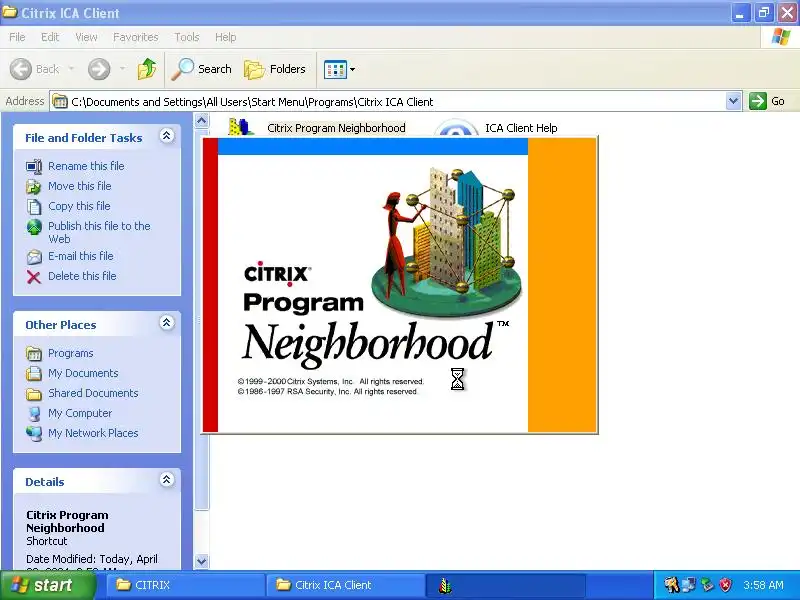Open the Favorites menu
Viewport: 800px width, 600px height.
click(x=136, y=37)
